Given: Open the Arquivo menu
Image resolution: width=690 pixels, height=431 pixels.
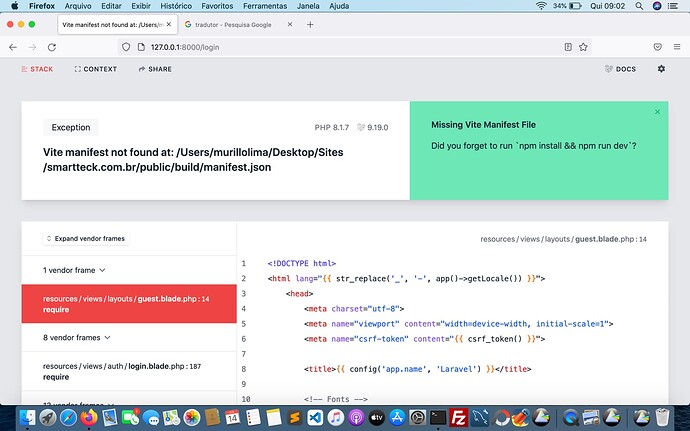Looking at the screenshot, I should click(x=78, y=6).
